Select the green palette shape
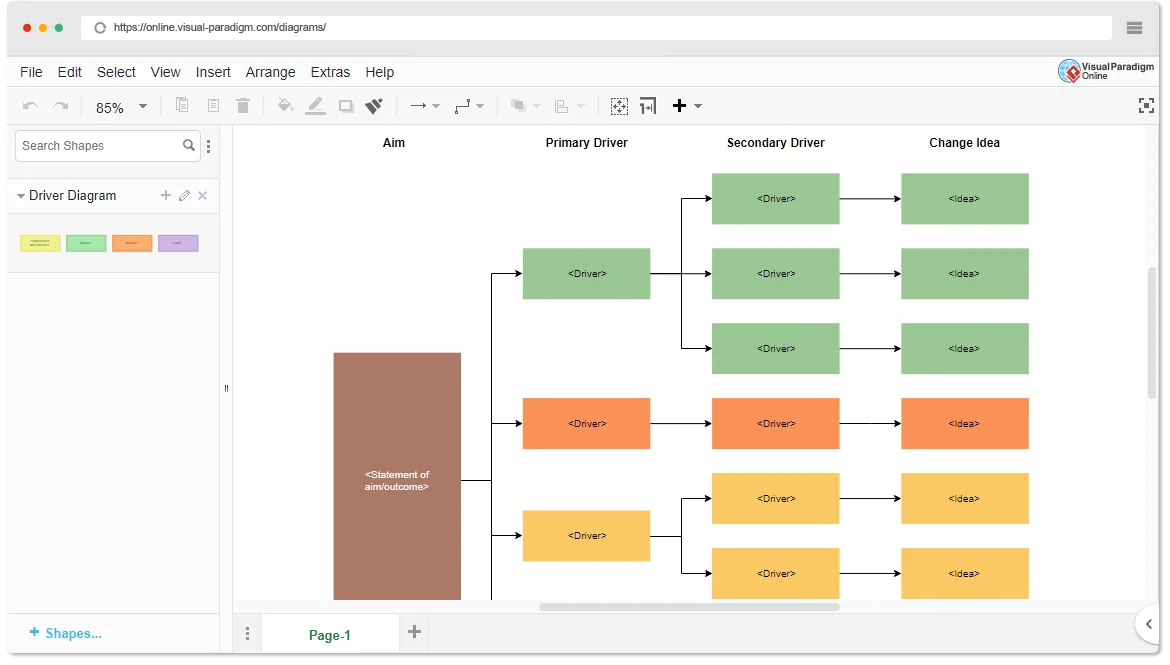The height and width of the screenshot is (665, 1170). point(86,243)
